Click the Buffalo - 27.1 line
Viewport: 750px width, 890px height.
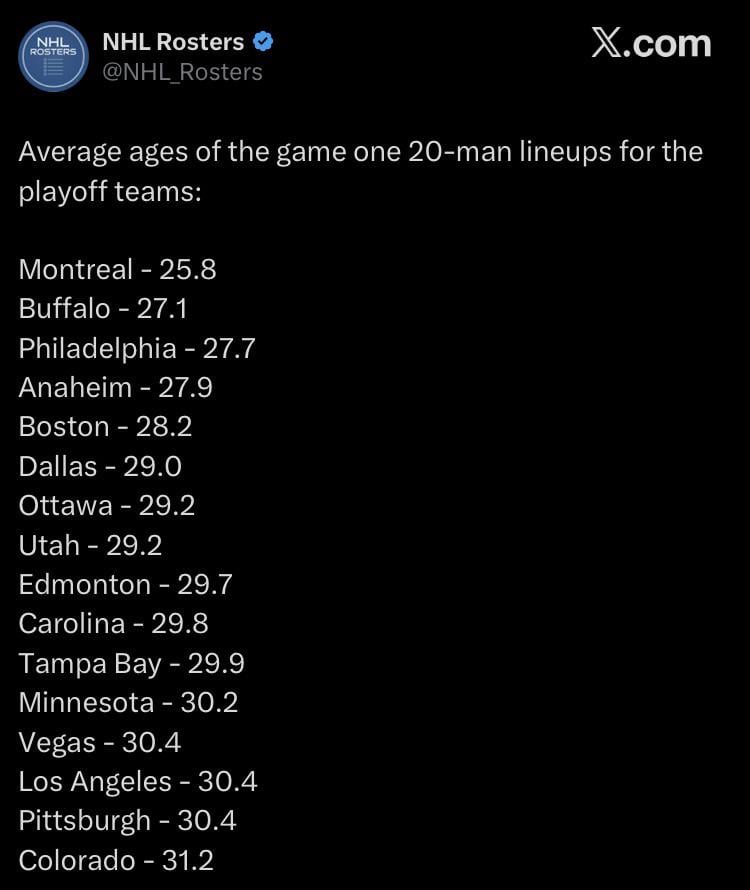click(103, 308)
